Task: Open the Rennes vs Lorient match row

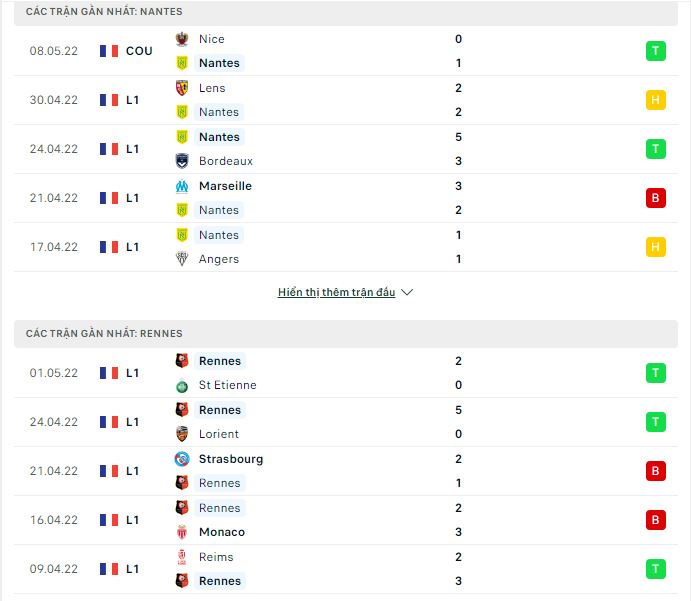Action: point(346,422)
